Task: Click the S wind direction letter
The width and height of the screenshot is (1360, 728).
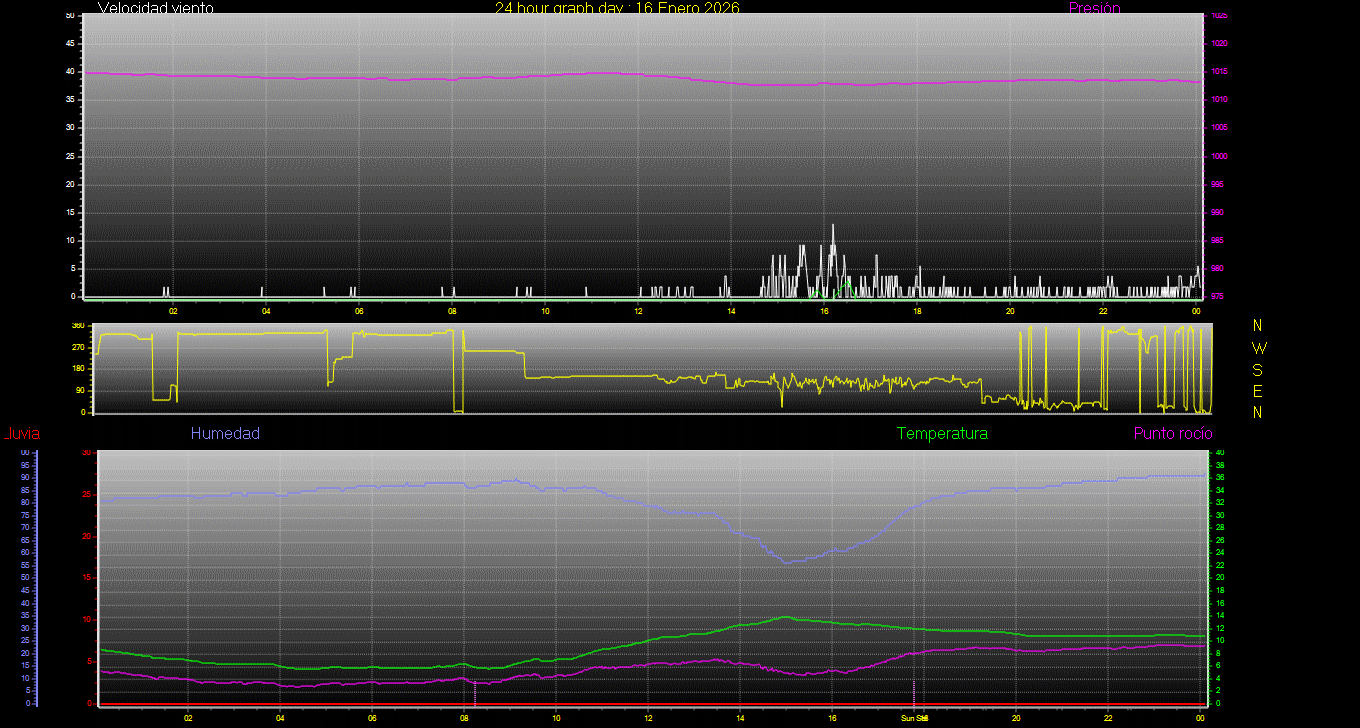Action: 1258,369
